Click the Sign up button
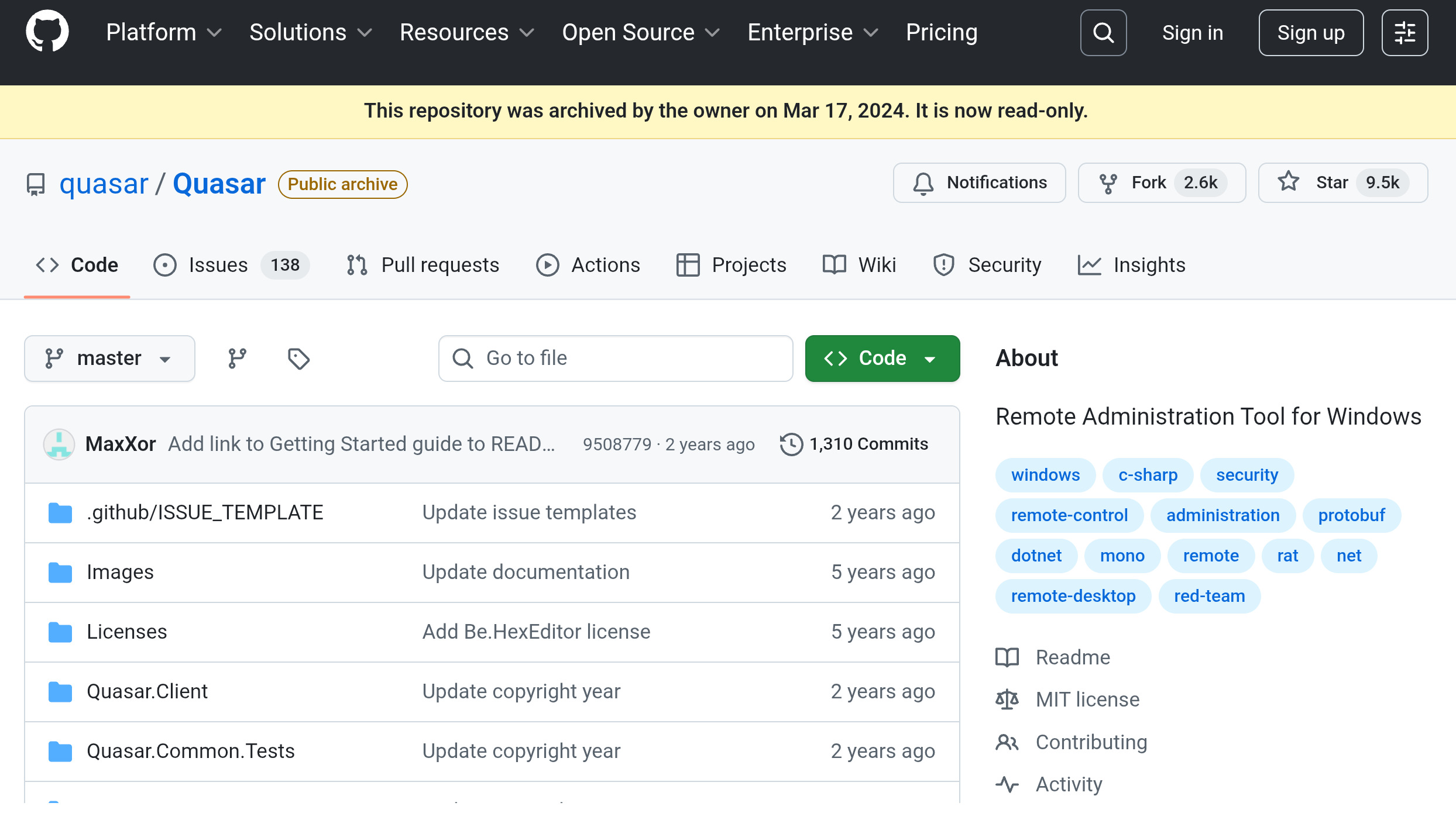The height and width of the screenshot is (820, 1456). [x=1311, y=33]
